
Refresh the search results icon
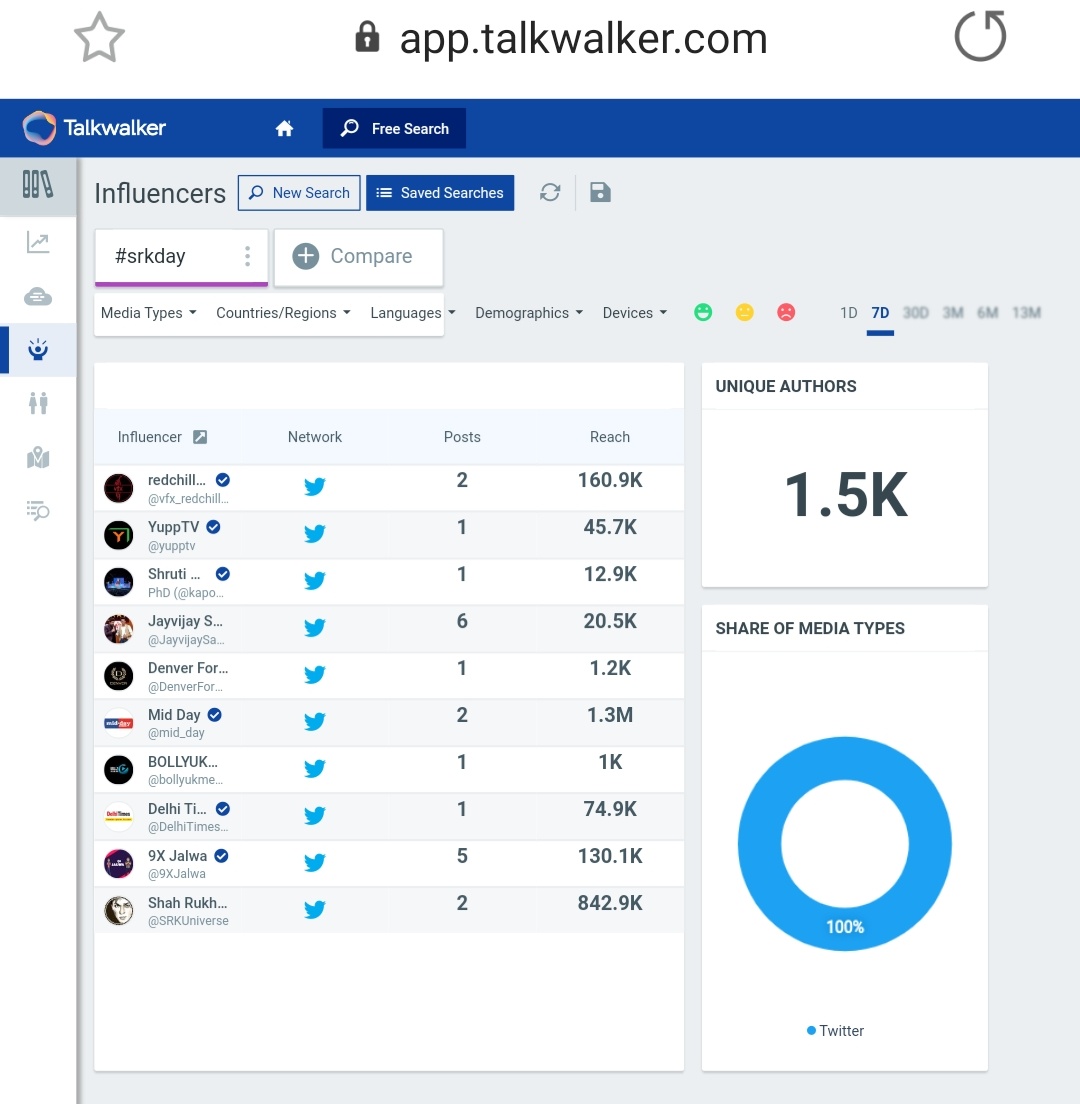point(550,192)
